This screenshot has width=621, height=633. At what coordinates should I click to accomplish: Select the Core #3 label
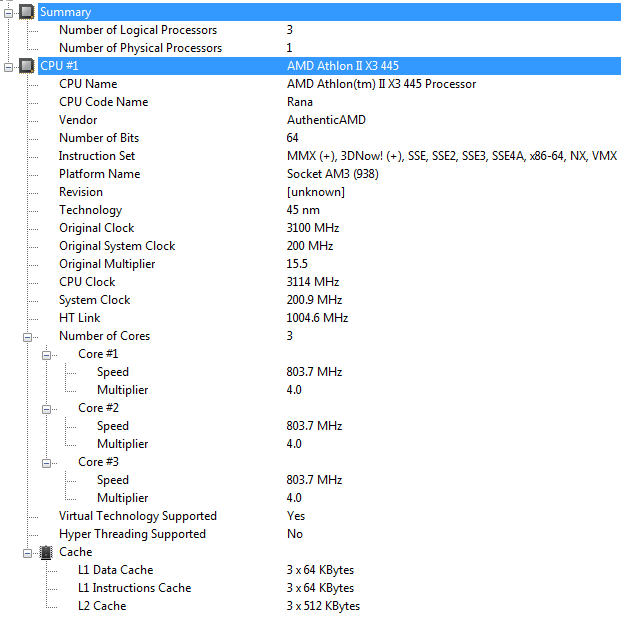coord(99,462)
